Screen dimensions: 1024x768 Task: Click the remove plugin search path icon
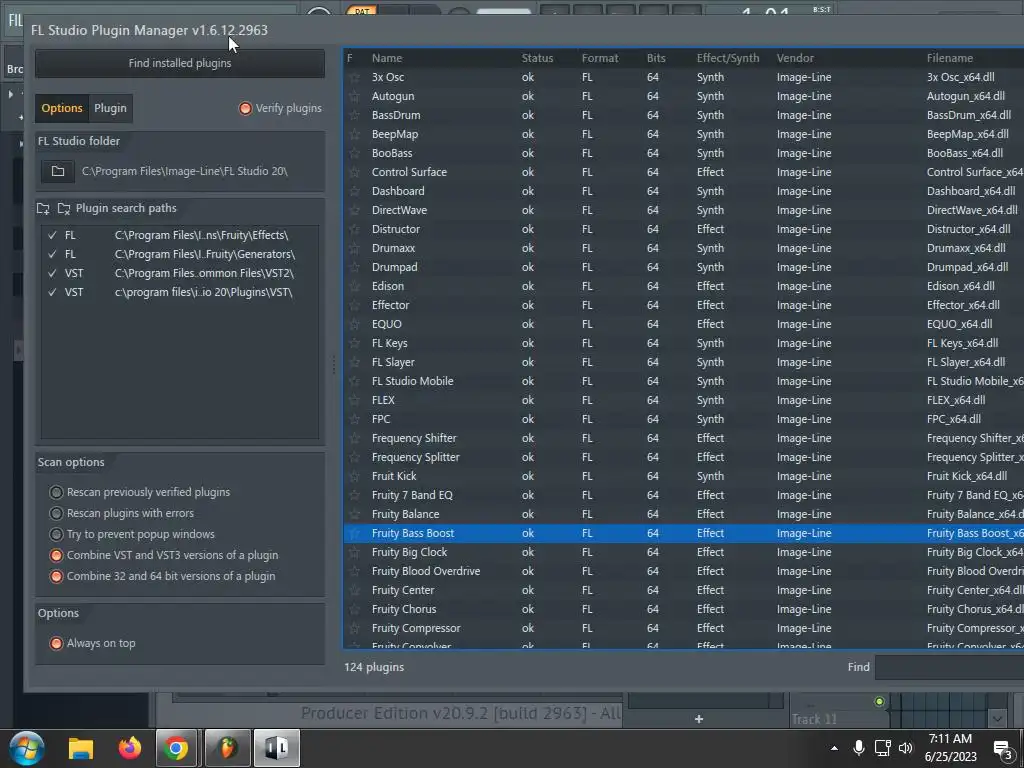[x=64, y=208]
